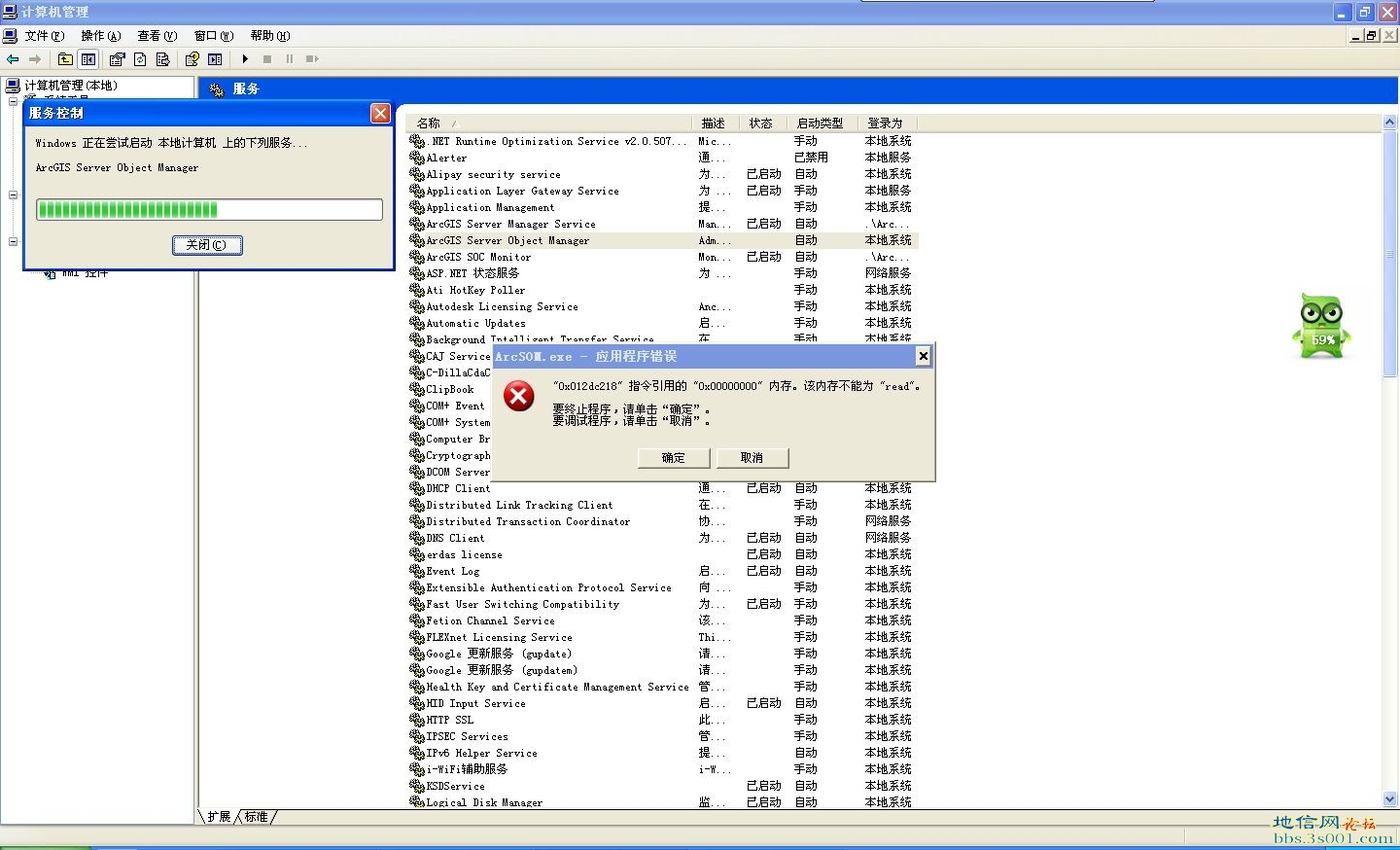Select the erdas license service
The width and height of the screenshot is (1400, 850).
[x=663, y=554]
